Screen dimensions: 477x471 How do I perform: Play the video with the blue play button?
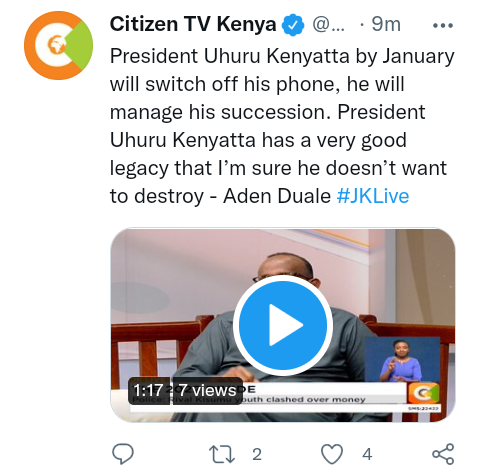[x=283, y=325]
